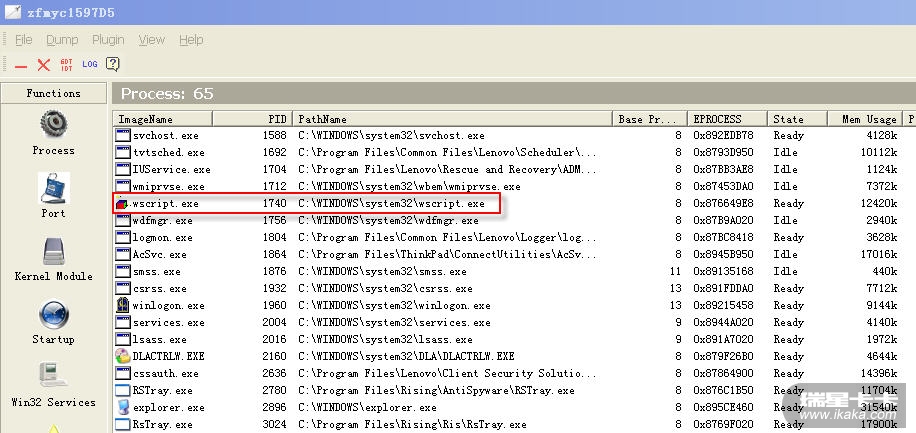Screen dimensions: 916x433
Task: Click the DLACTRLW.EXE disc icon
Action: tap(123, 356)
